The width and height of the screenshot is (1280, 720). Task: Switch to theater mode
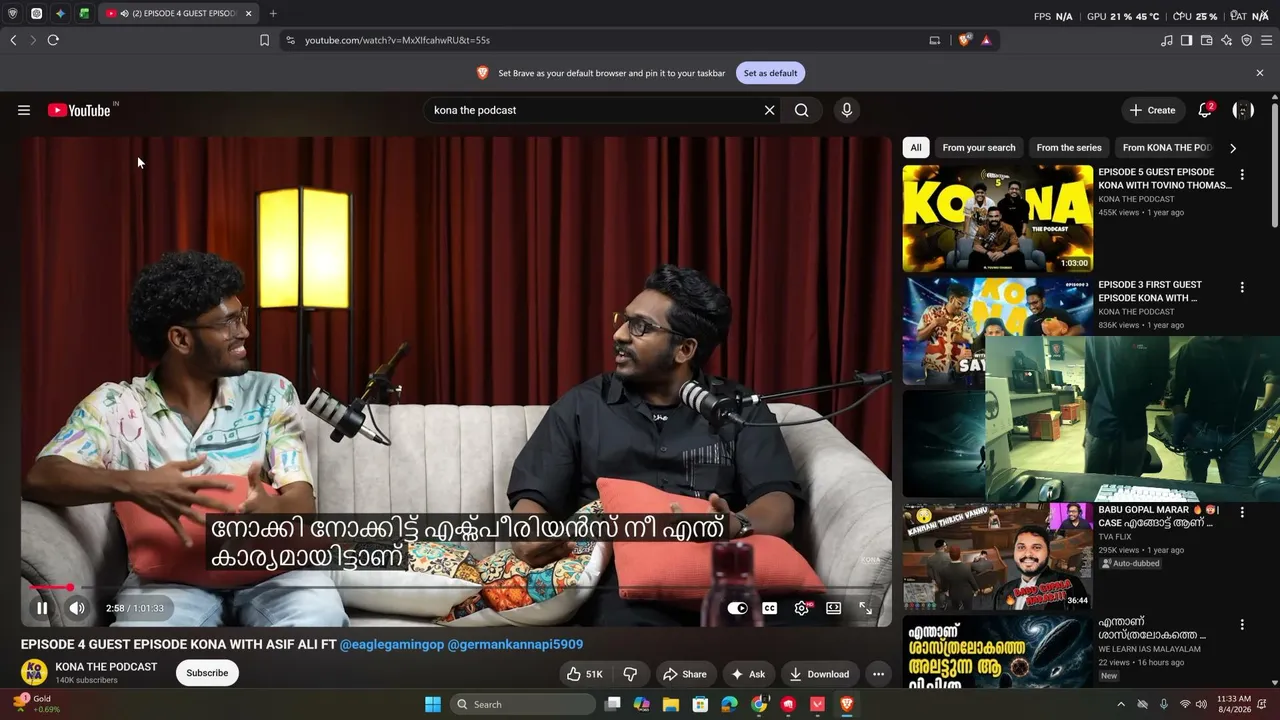click(833, 608)
